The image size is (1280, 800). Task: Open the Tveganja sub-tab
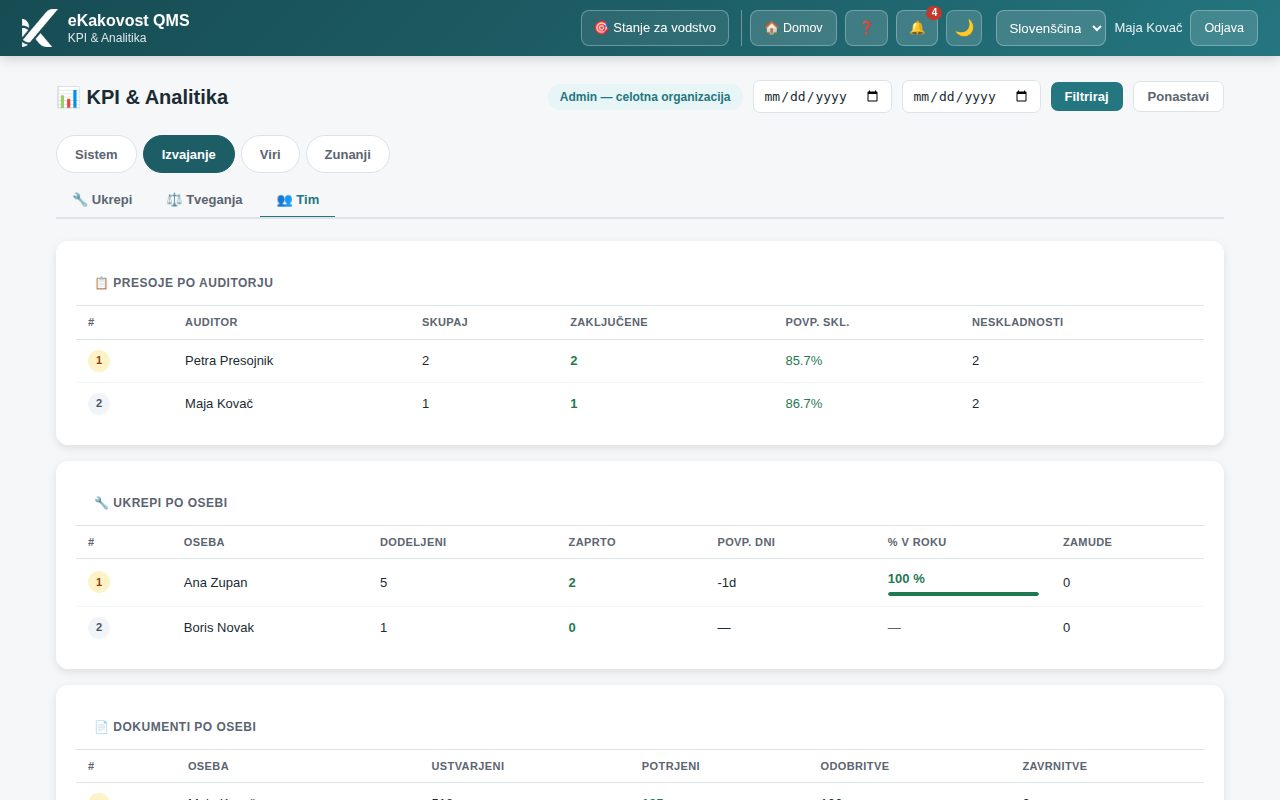click(x=205, y=200)
